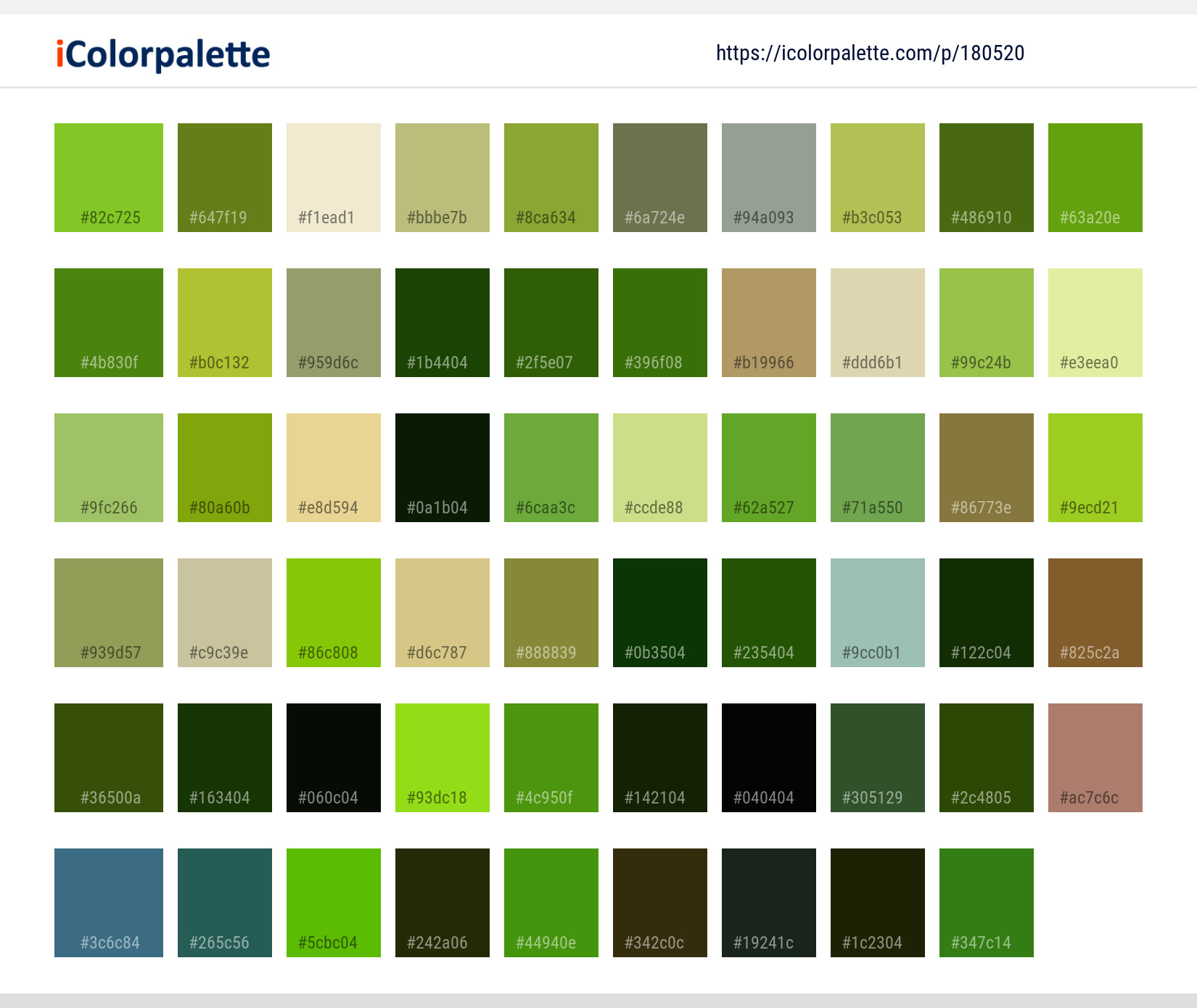
Task: Click the blue #3c6c84 swatch
Action: [109, 903]
